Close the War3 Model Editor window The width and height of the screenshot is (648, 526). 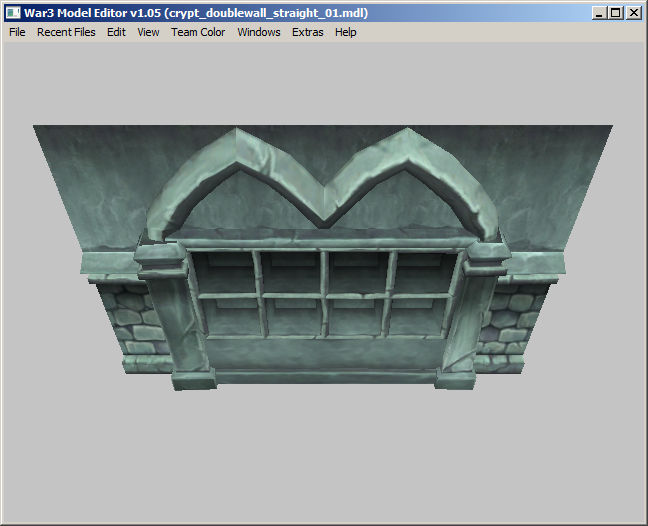[634, 13]
